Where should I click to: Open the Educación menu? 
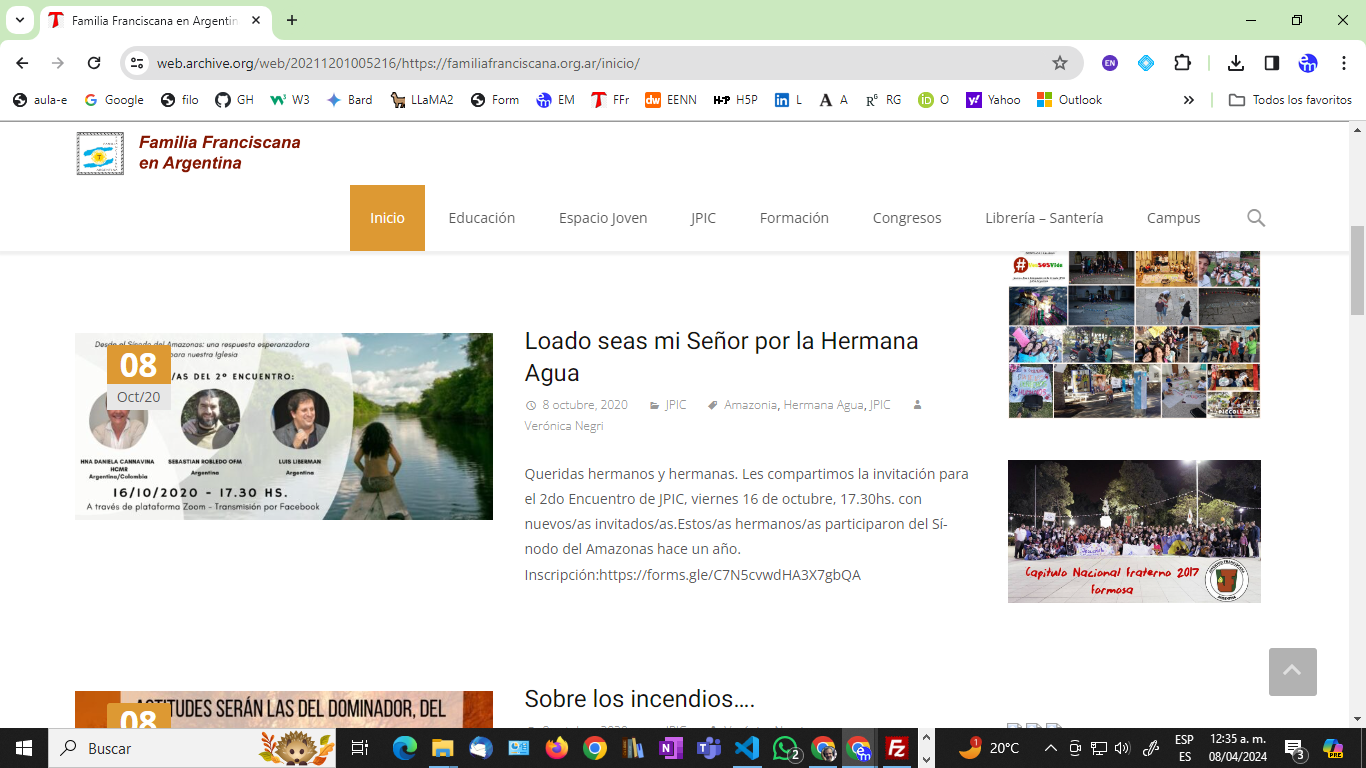[x=482, y=218]
